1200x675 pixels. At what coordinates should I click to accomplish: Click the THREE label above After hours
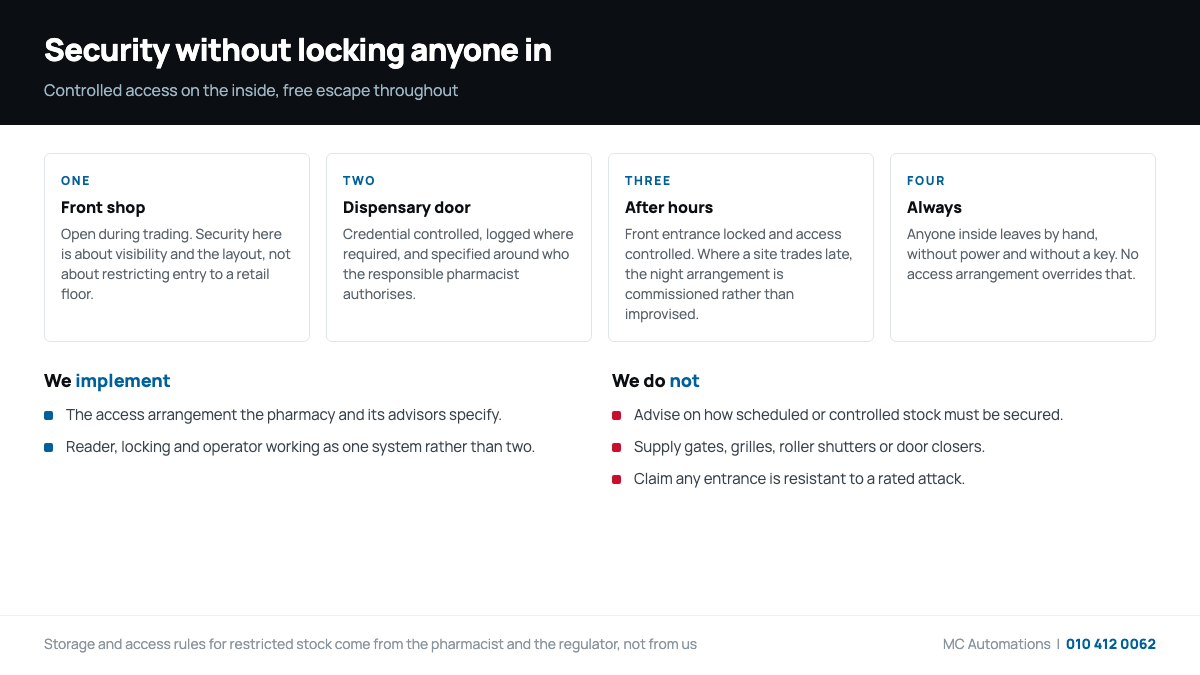pos(648,181)
